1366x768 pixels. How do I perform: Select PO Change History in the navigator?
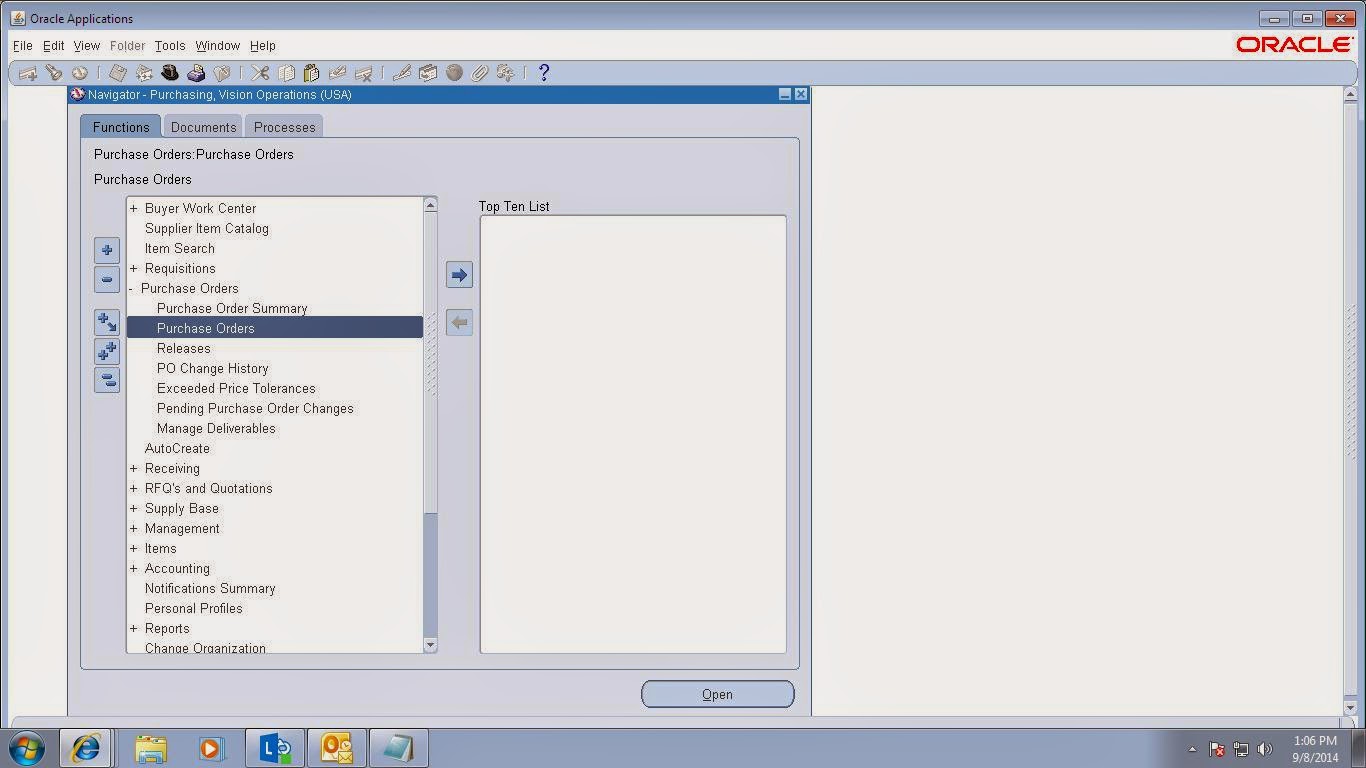(x=212, y=368)
